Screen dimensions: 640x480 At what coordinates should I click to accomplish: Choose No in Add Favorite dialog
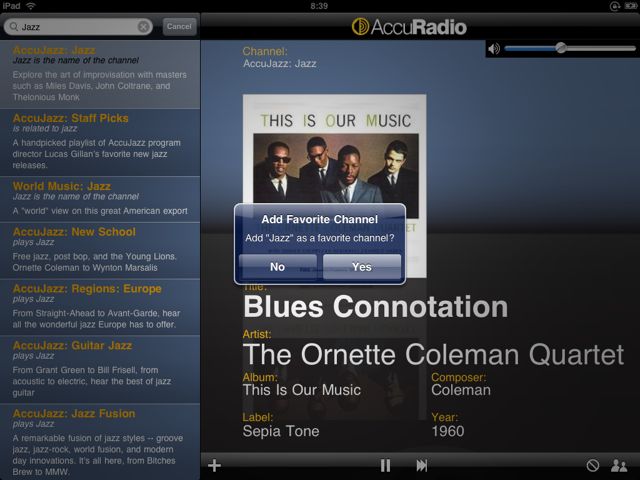(x=278, y=267)
